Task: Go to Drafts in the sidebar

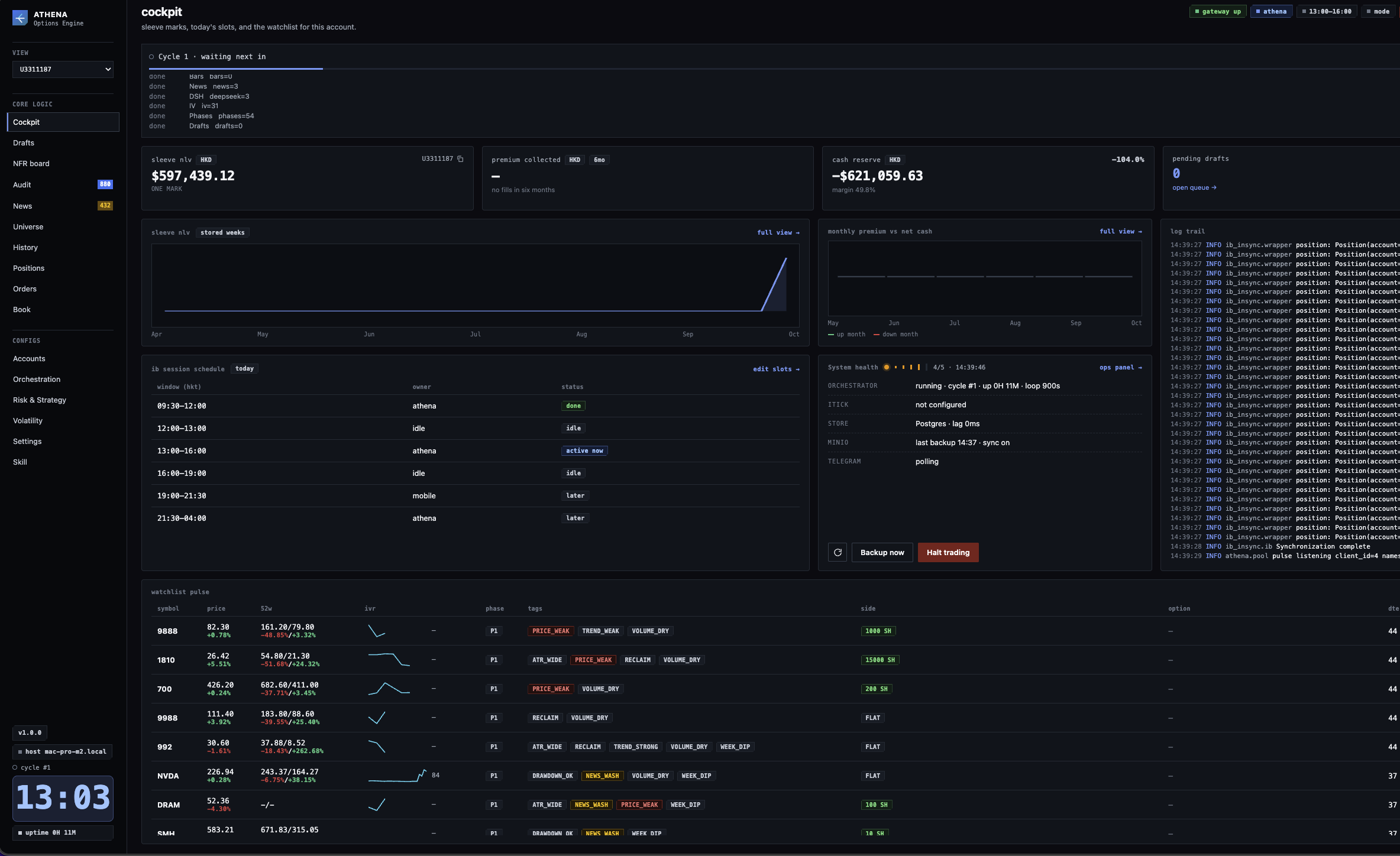Action: pyautogui.click(x=24, y=143)
